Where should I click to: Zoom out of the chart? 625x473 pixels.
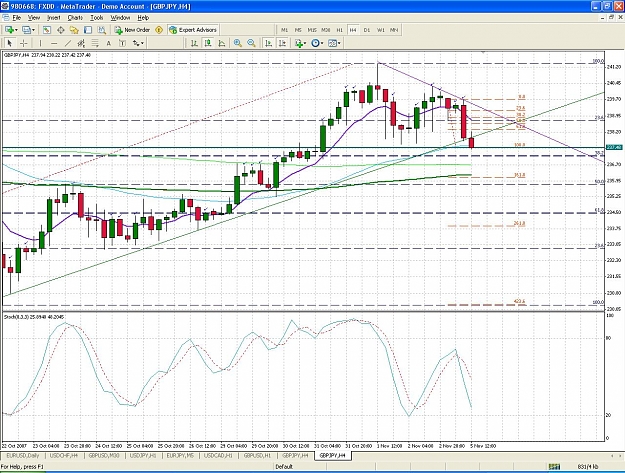point(251,43)
